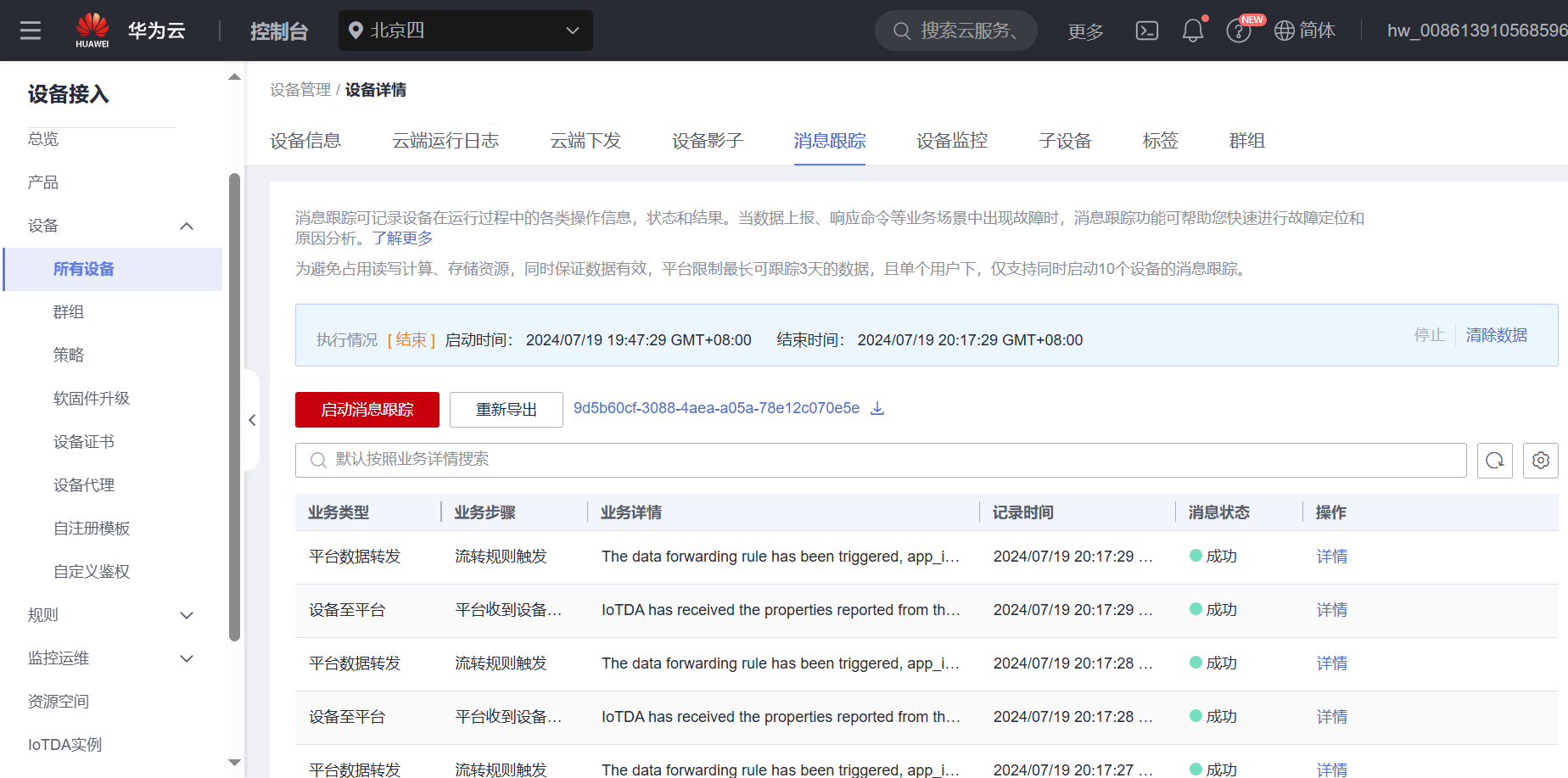Click the 记录时间 column header
Image resolution: width=1568 pixels, height=778 pixels.
tap(1023, 512)
